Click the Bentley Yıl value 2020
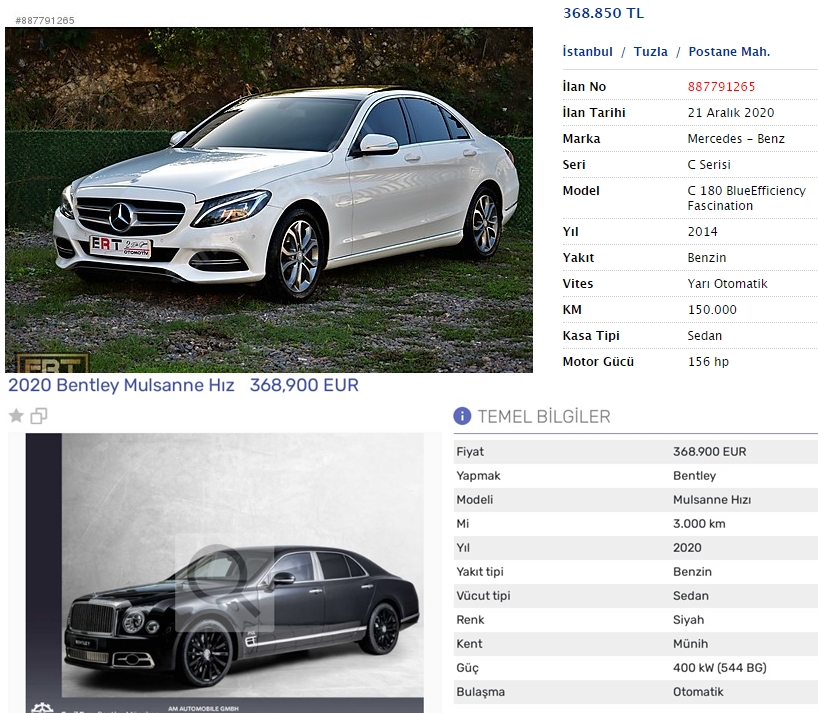 coord(687,548)
